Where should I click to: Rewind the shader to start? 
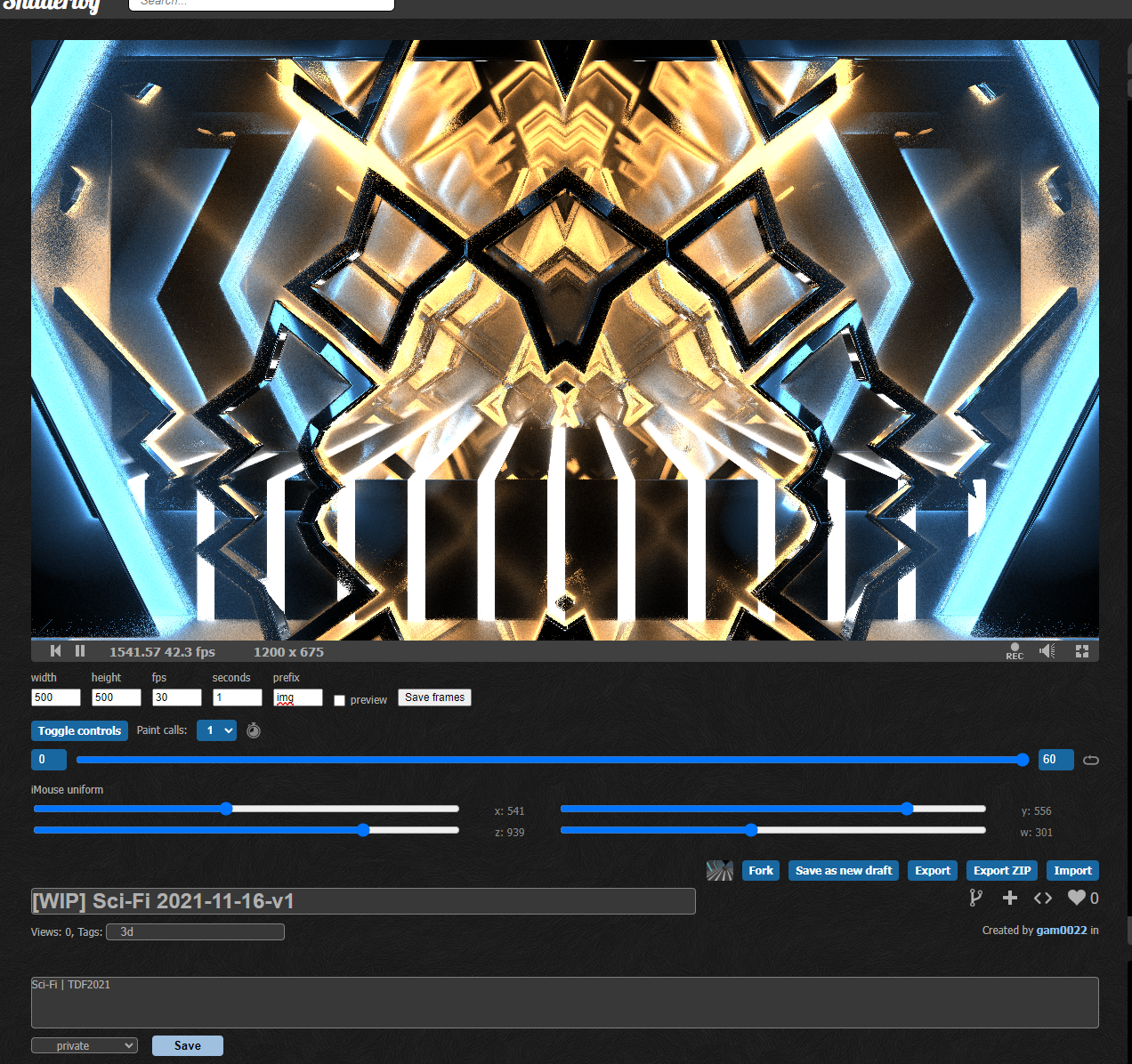pos(55,651)
